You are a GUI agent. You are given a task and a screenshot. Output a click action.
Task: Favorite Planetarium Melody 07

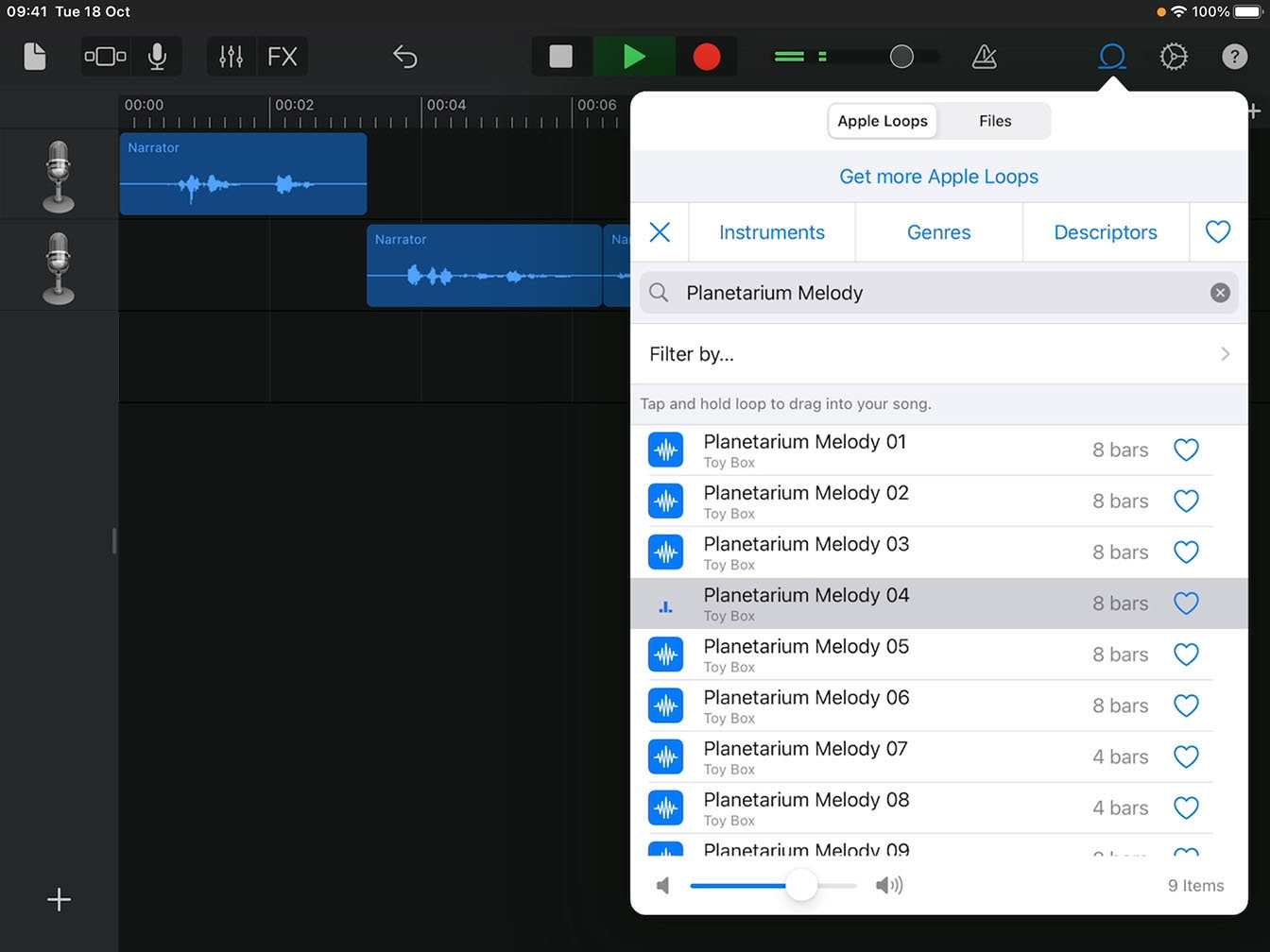tap(1186, 756)
